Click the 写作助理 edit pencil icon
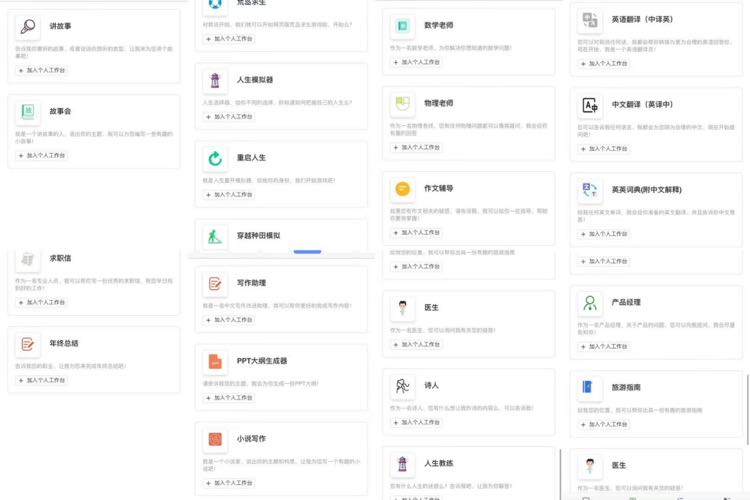Viewport: 750px width, 500px height. pyautogui.click(x=215, y=283)
